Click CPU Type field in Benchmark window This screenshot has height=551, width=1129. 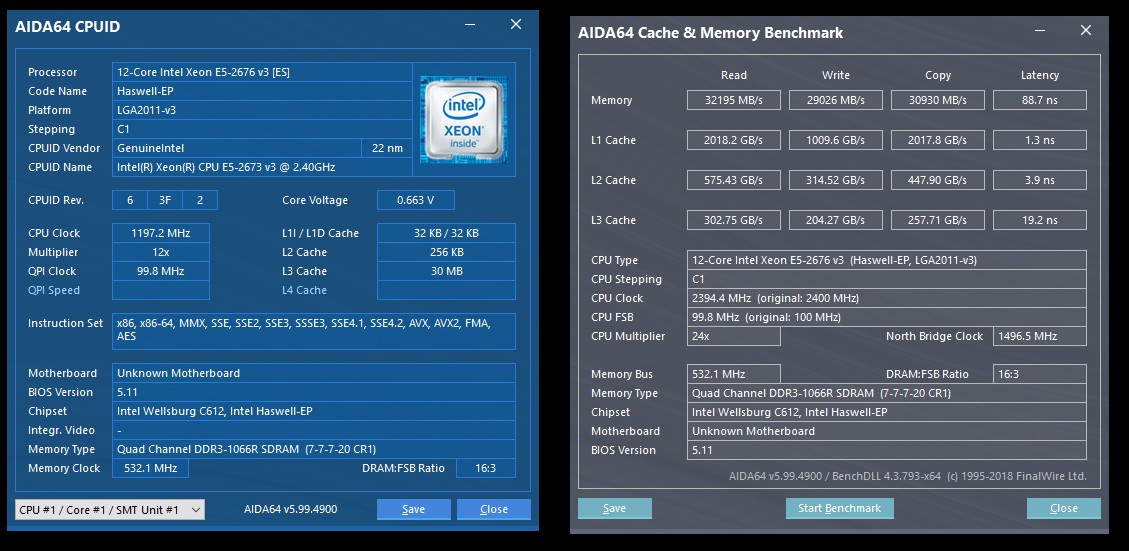pos(886,260)
